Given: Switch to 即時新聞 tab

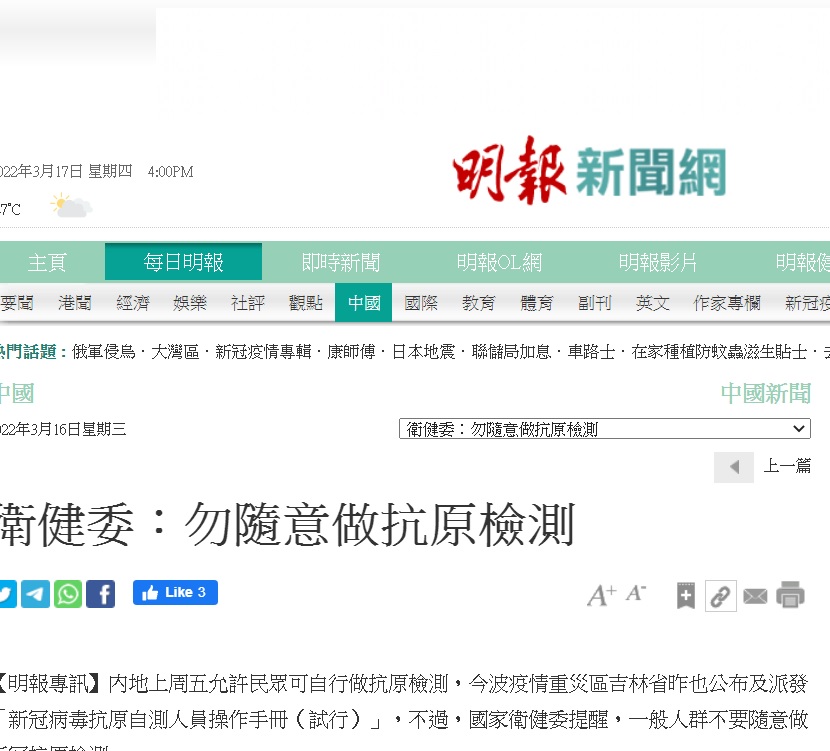Looking at the screenshot, I should [x=341, y=263].
